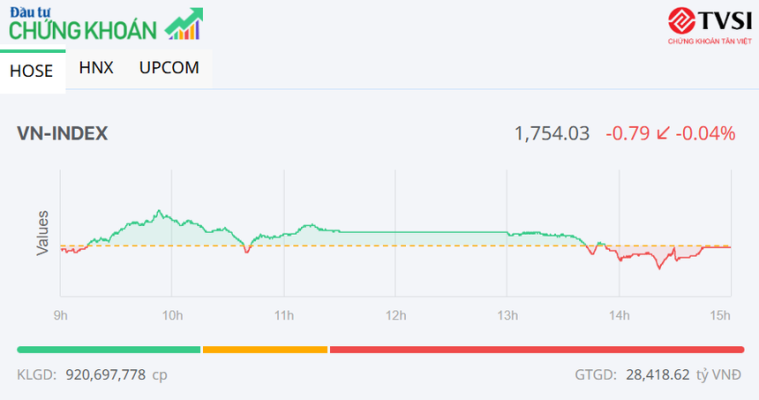The image size is (759, 400).
Task: Click the 12h label on time axis
Action: pos(396,316)
